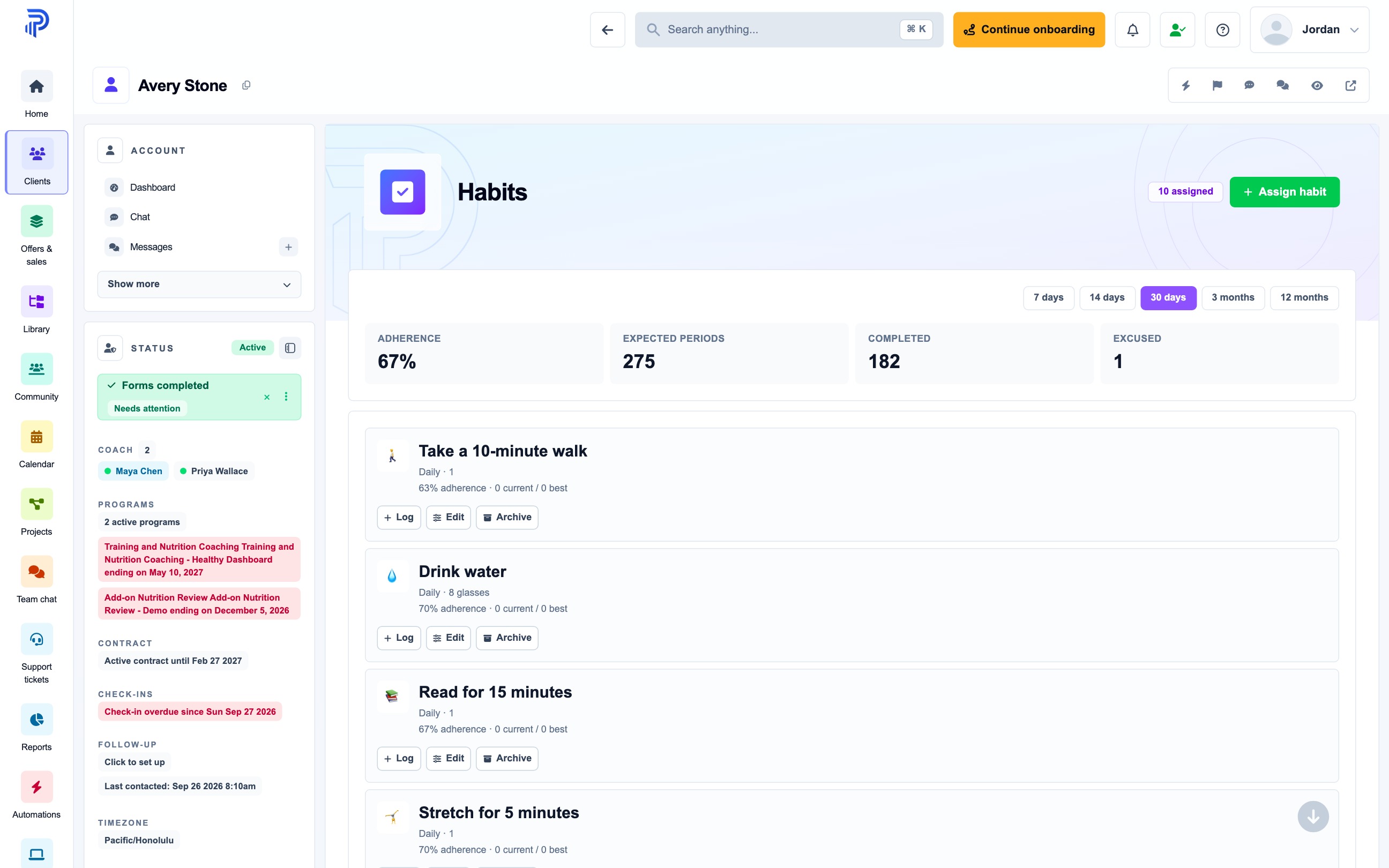The height and width of the screenshot is (868, 1389).
Task: Open Support tickets section
Action: pos(36,654)
